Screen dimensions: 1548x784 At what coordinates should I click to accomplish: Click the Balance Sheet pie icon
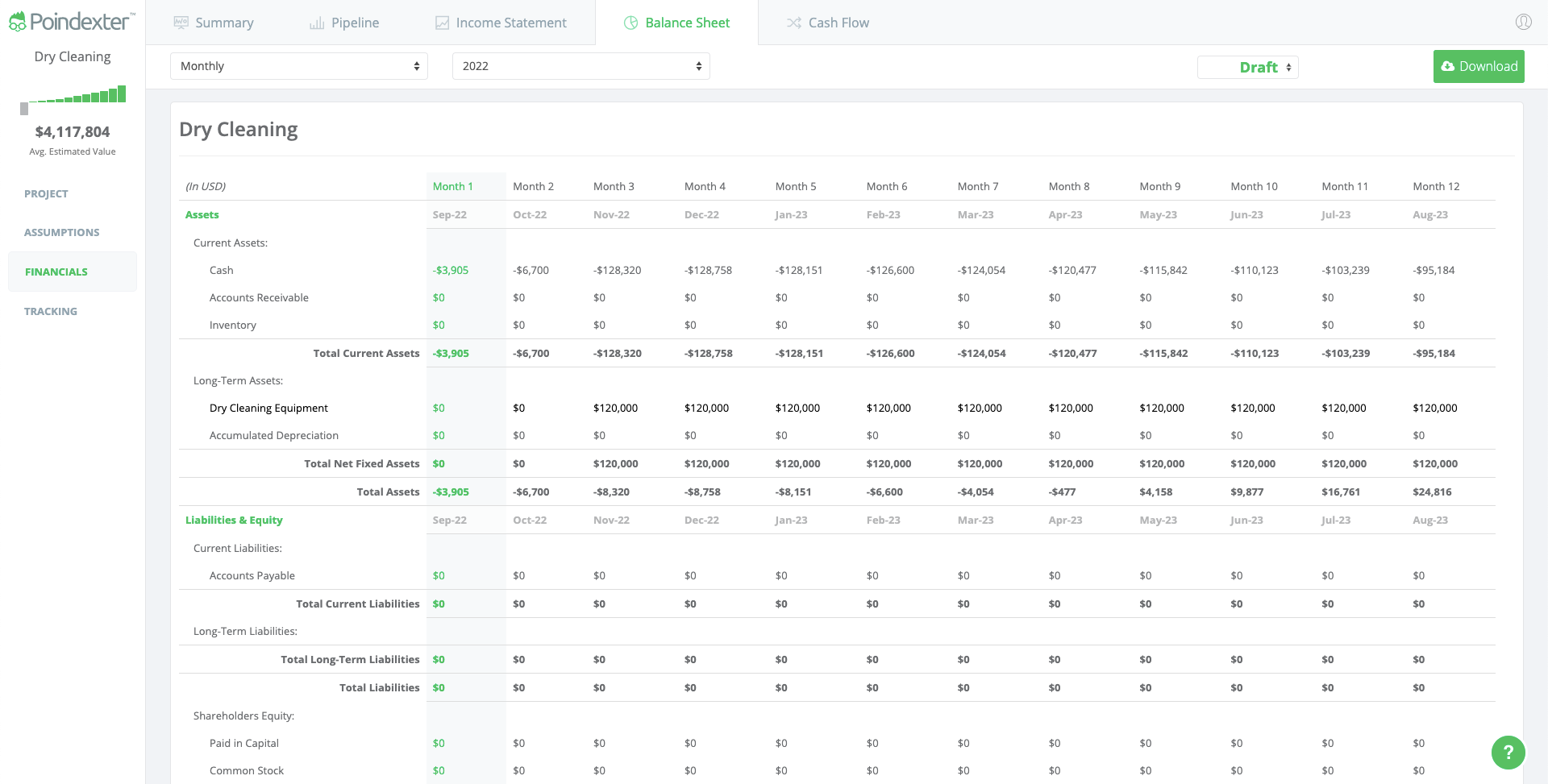(631, 23)
